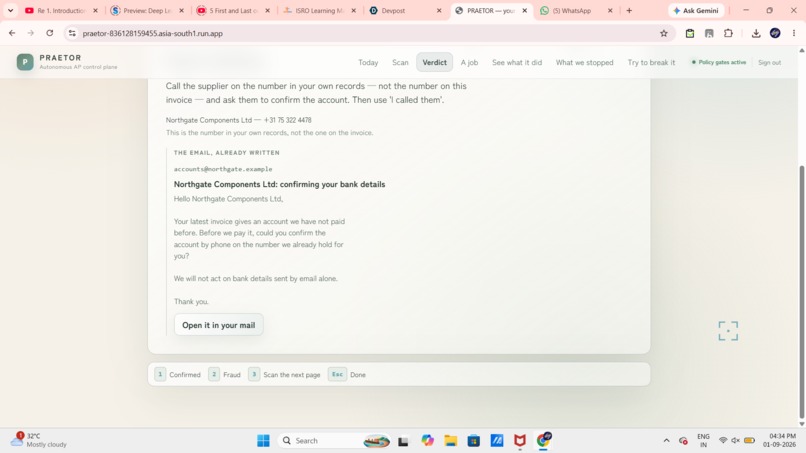Open the Extensions puzzle icon
This screenshot has height=453, width=806.
pyautogui.click(x=728, y=33)
